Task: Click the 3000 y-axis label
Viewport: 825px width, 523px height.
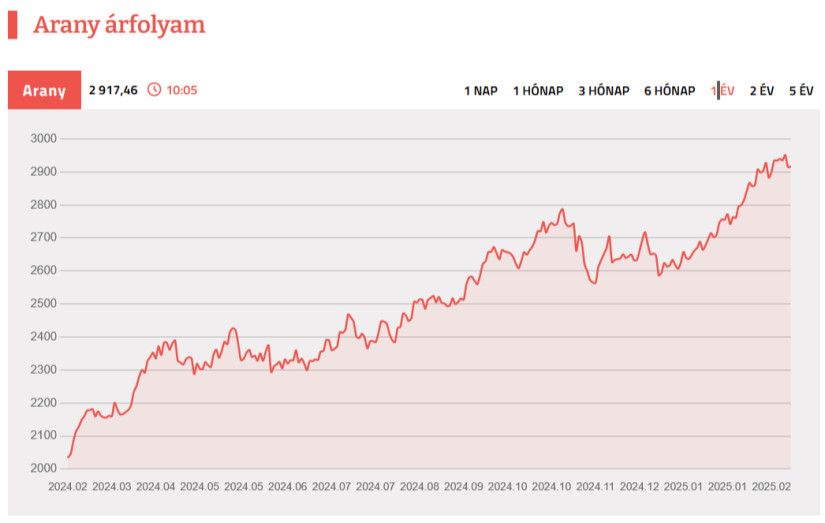Action: (x=45, y=139)
